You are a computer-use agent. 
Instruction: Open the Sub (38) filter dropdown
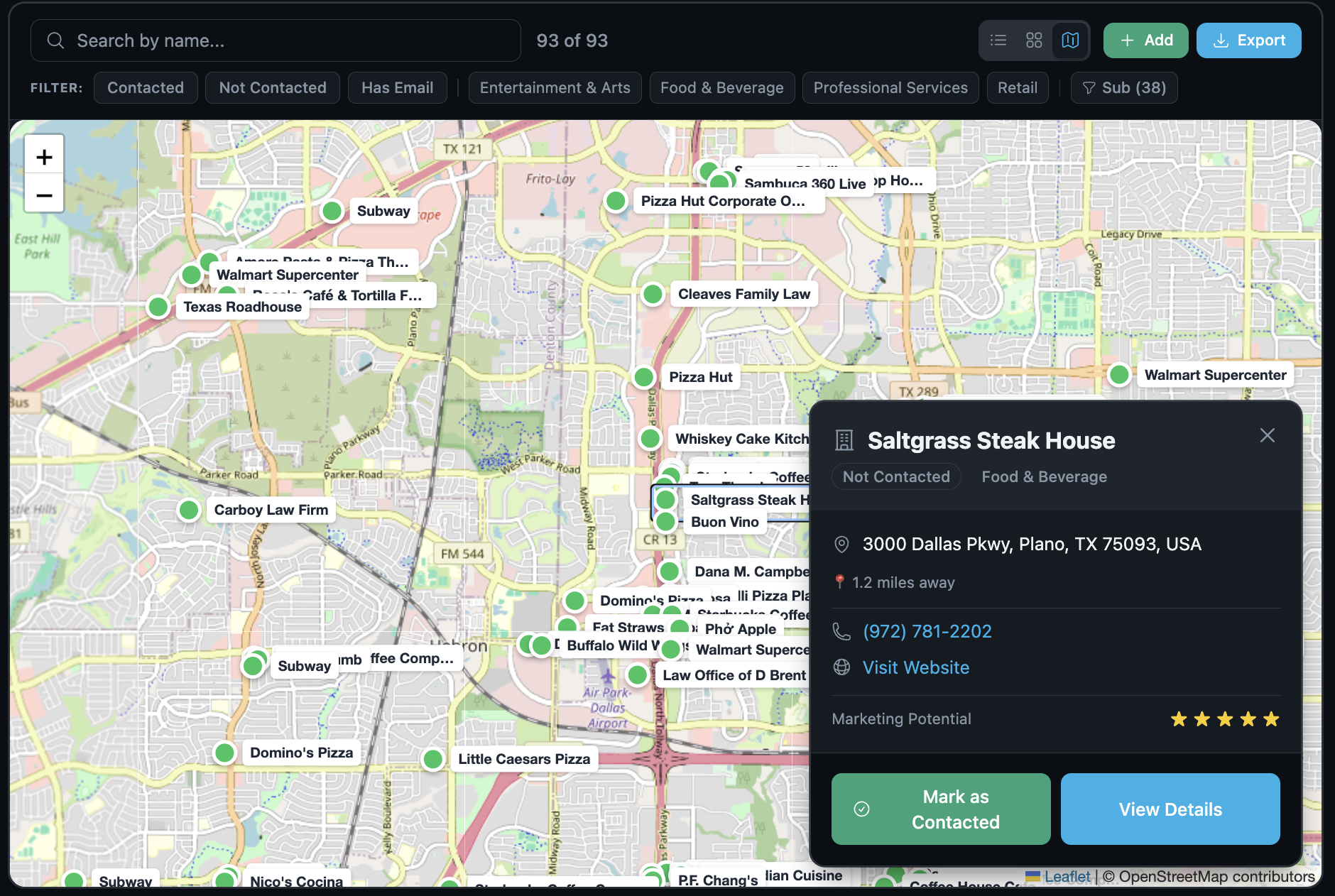tap(1124, 88)
